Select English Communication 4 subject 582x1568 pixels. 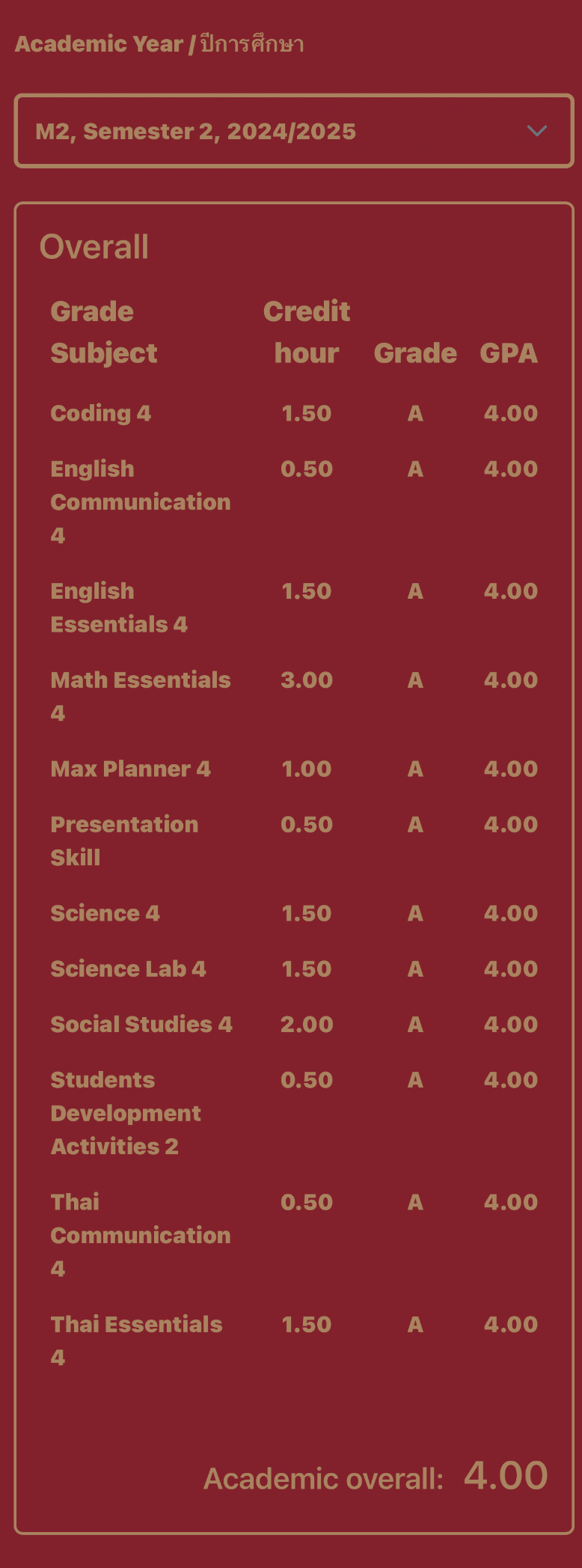[x=141, y=502]
